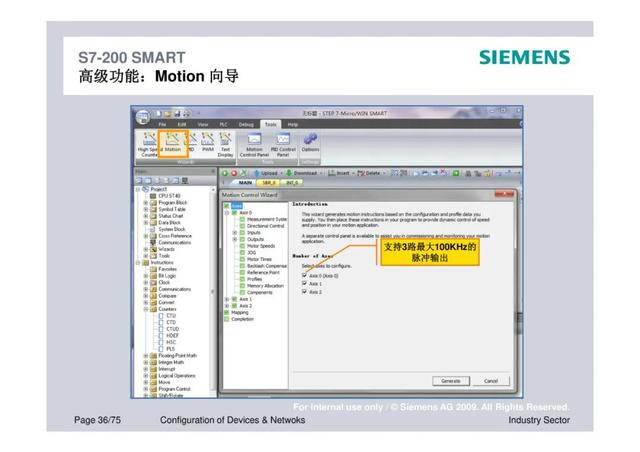Close the Motion Control Wizard dialog
The height and width of the screenshot is (452, 640).
[x=504, y=194]
